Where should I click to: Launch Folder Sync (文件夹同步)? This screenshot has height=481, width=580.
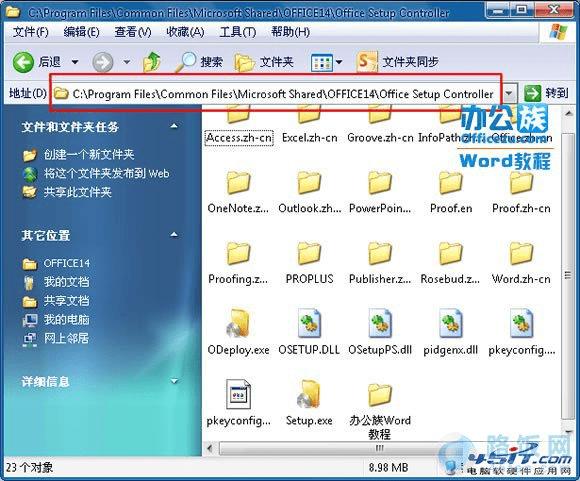pyautogui.click(x=398, y=61)
